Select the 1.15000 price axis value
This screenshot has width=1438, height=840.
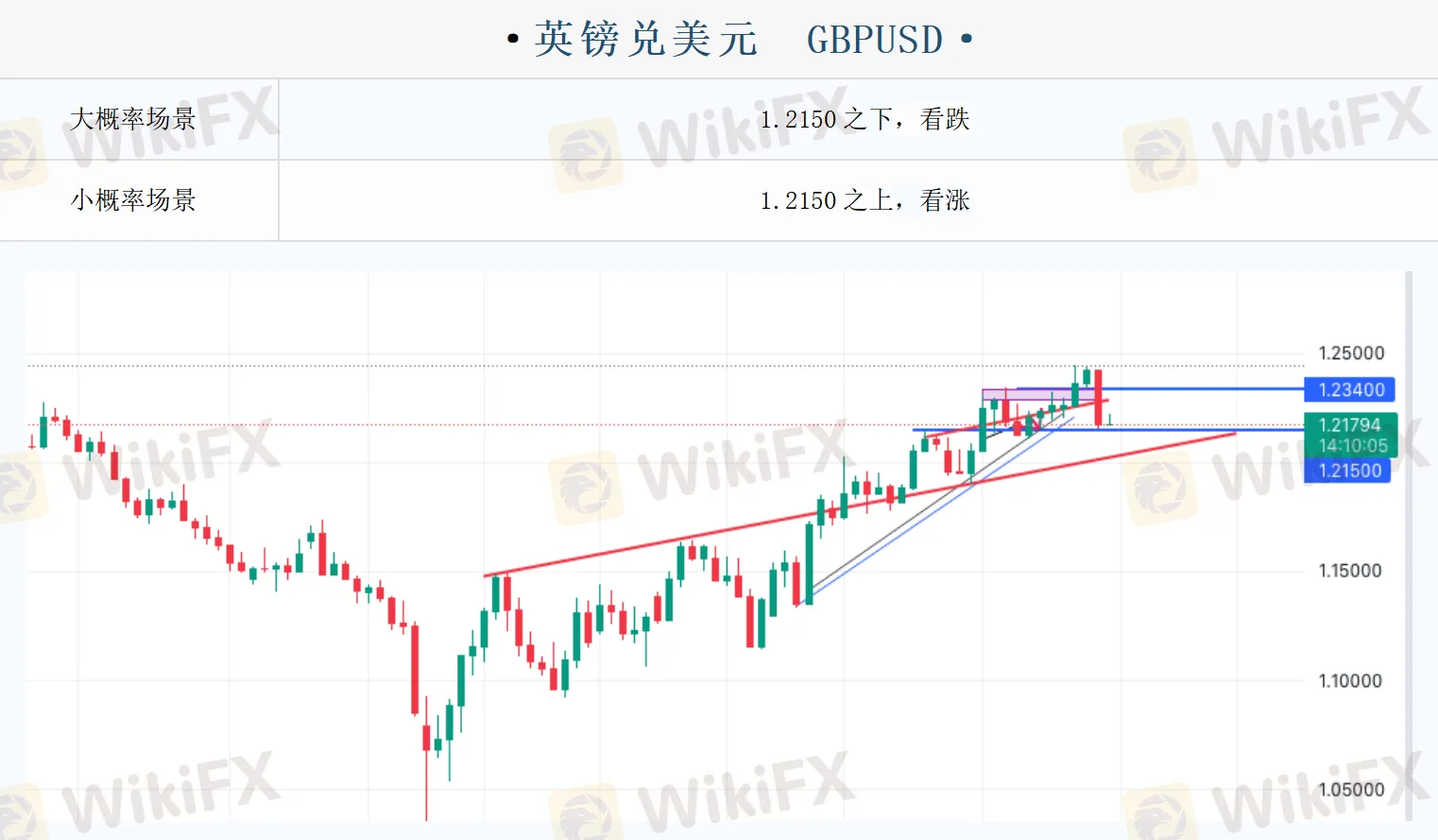tap(1350, 571)
